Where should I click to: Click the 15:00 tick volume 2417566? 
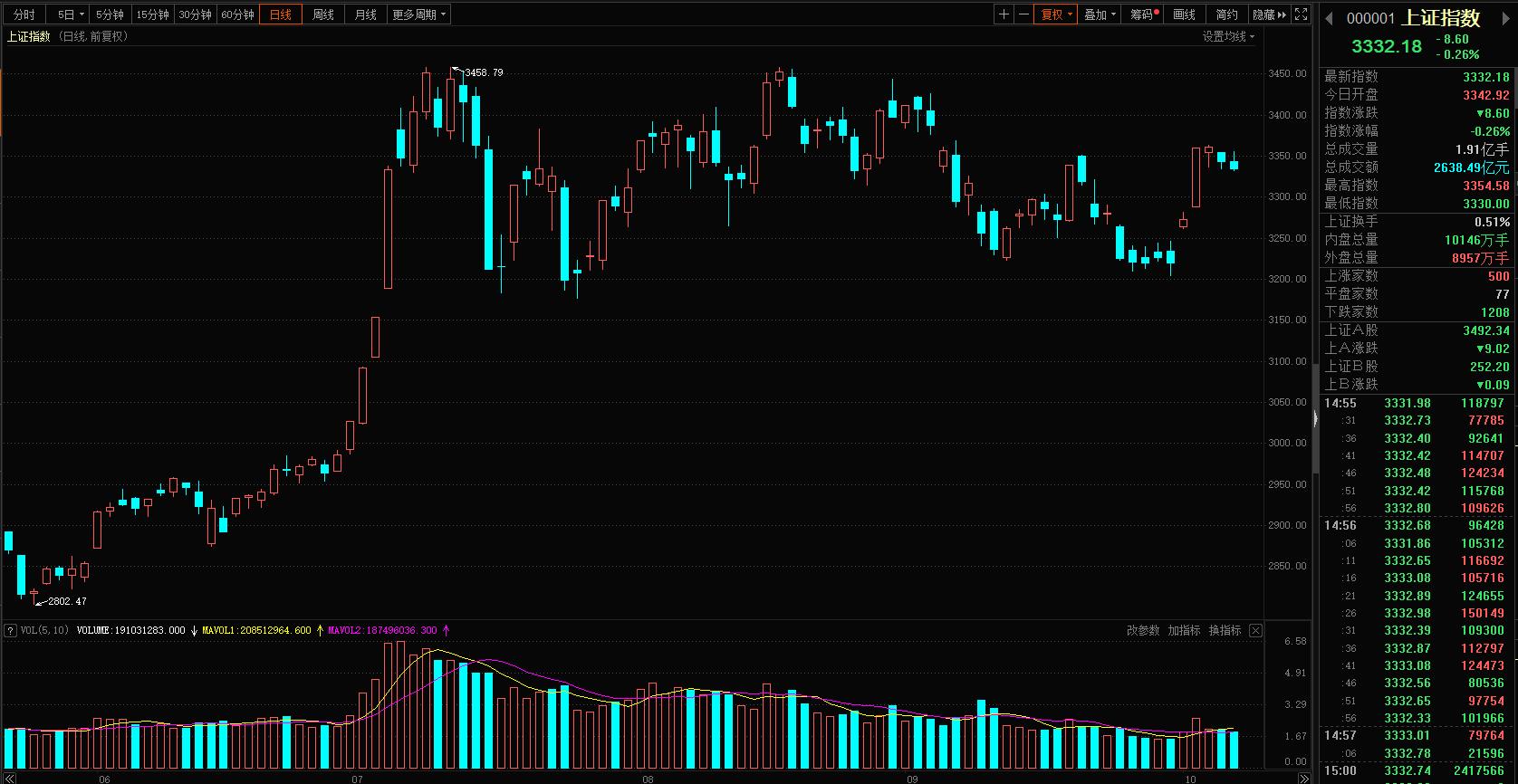1477,770
